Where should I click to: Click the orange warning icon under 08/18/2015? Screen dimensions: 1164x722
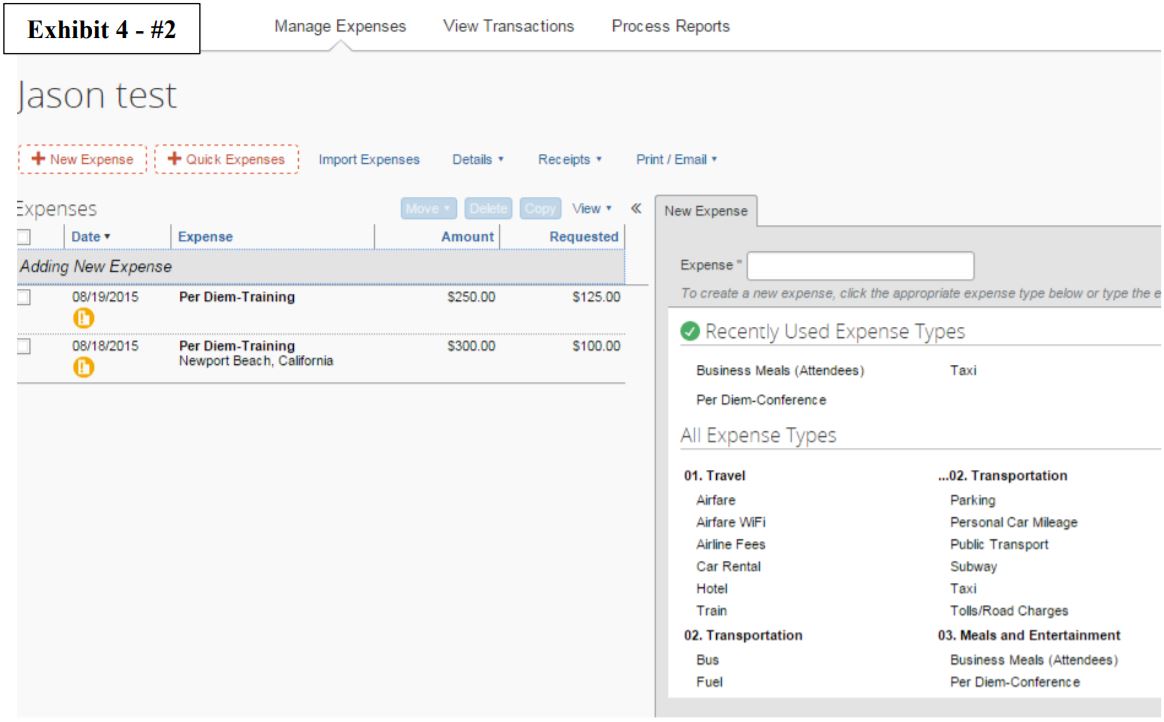83,367
